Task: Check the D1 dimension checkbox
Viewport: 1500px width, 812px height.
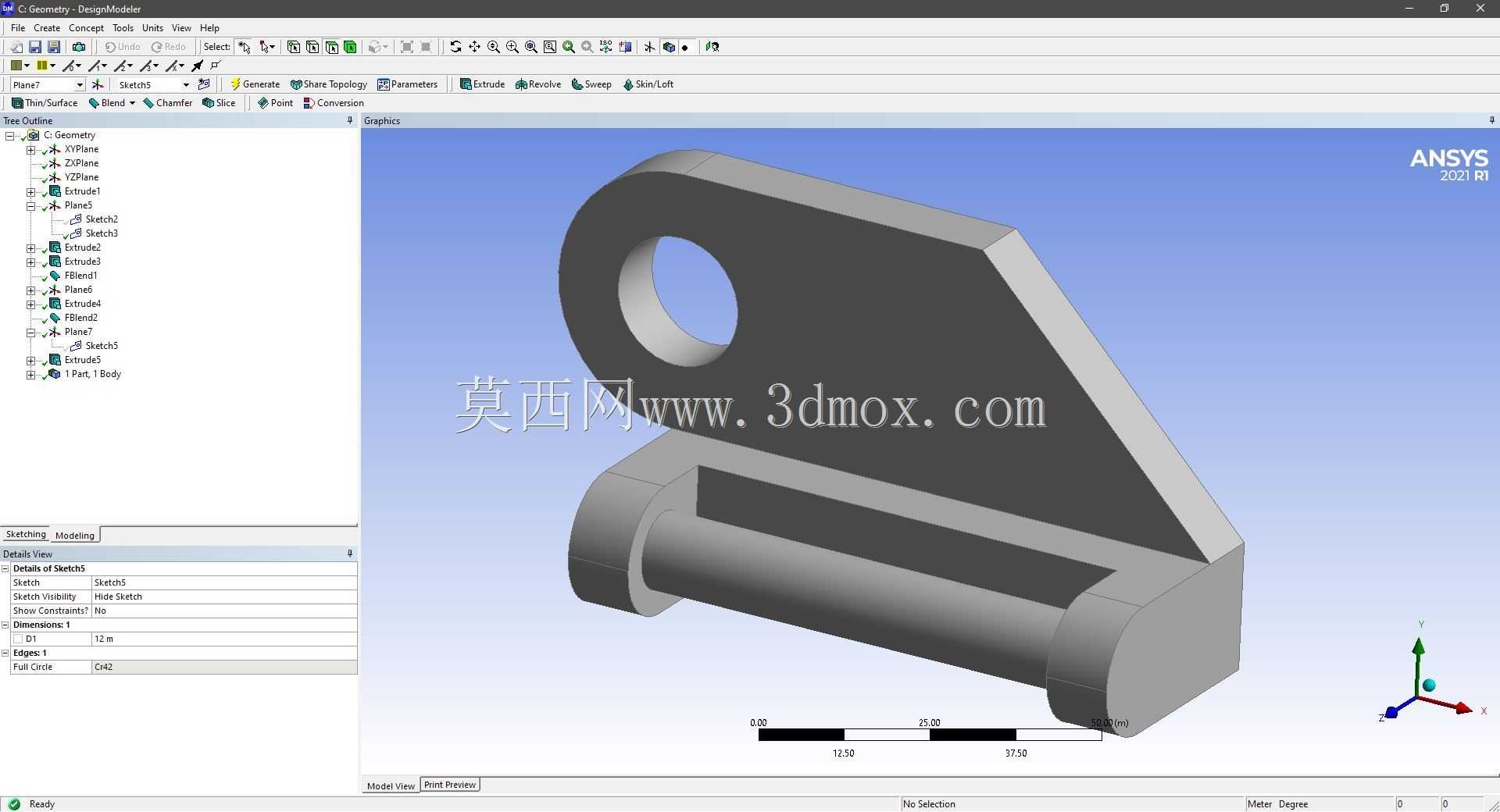Action: pyautogui.click(x=18, y=639)
